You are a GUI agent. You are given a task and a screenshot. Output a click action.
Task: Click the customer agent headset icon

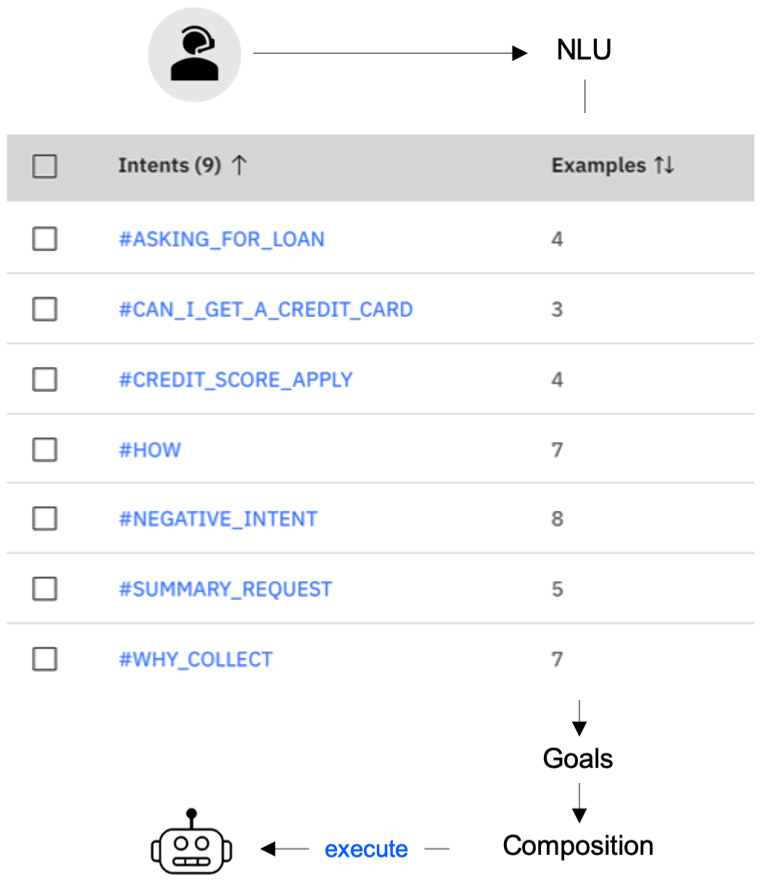(x=194, y=54)
